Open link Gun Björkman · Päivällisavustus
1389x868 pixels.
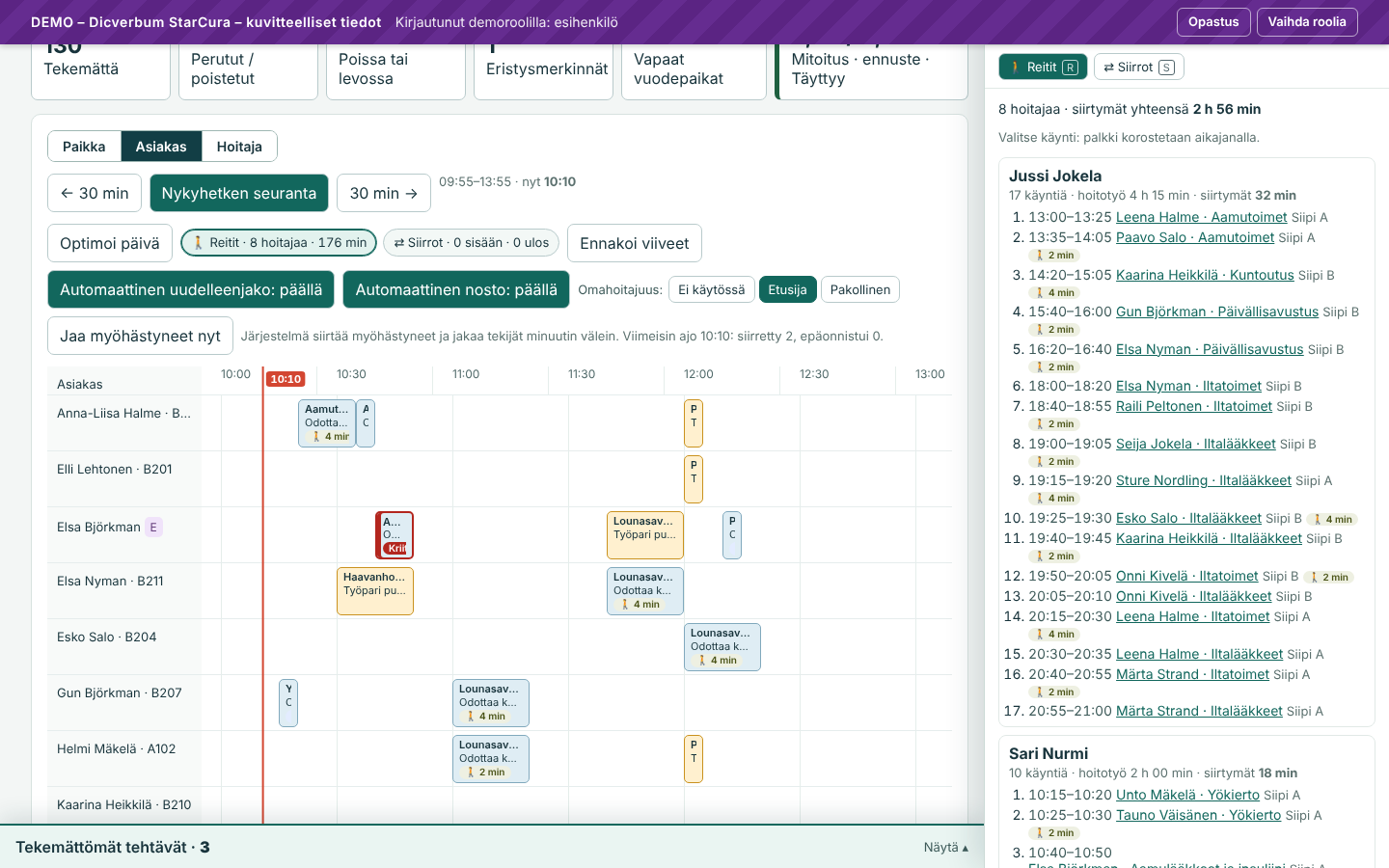(1217, 312)
